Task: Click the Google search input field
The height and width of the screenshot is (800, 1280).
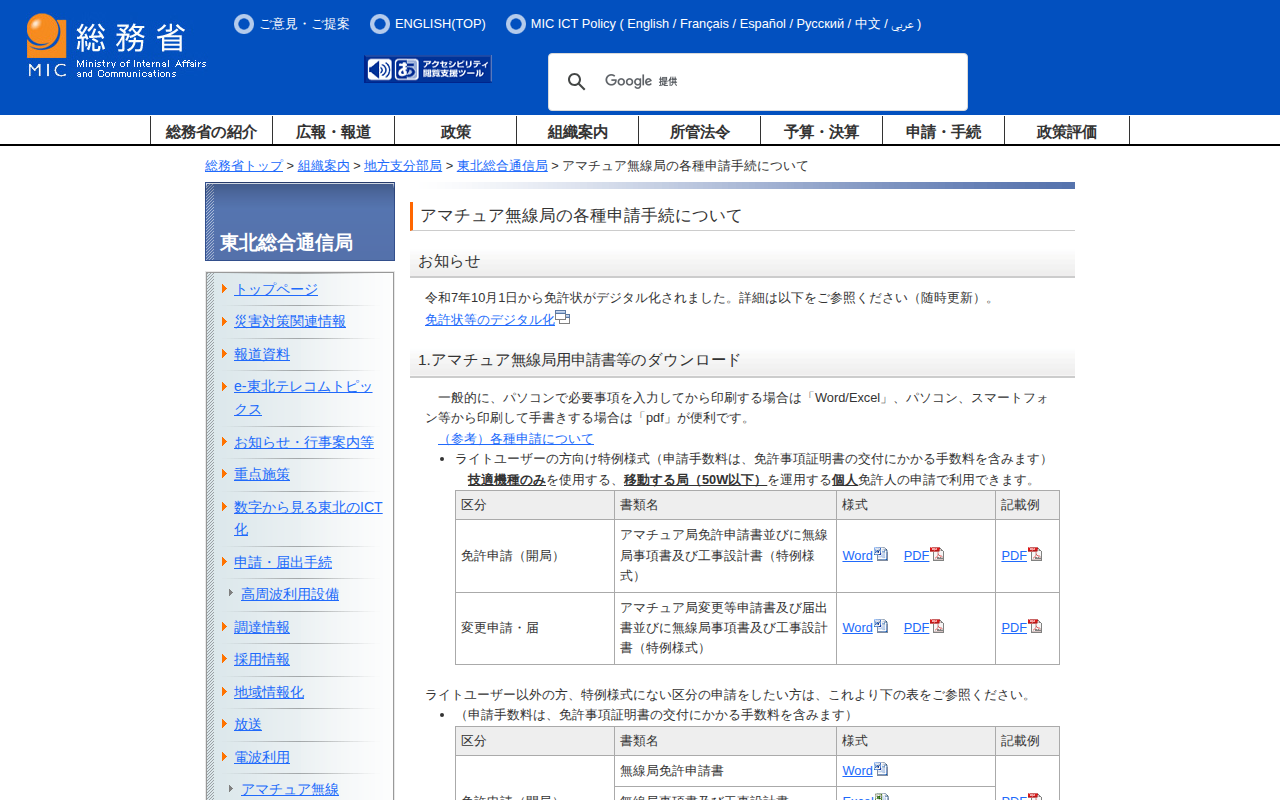Action: coord(800,82)
